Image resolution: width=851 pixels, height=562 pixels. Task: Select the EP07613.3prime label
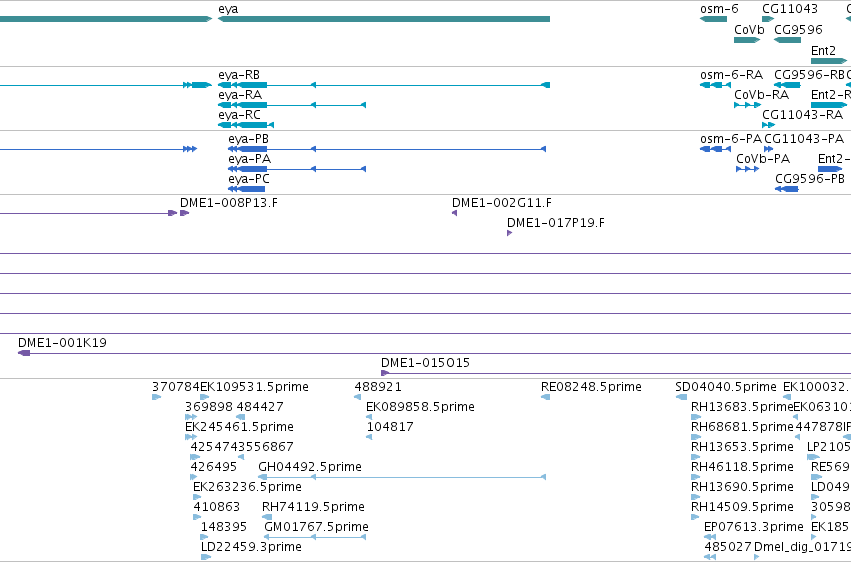(754, 527)
